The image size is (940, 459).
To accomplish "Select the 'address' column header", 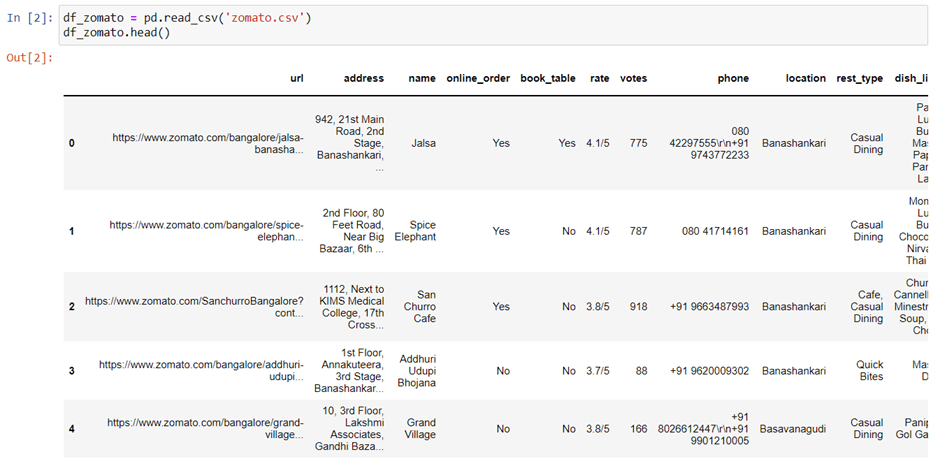I will click(364, 78).
